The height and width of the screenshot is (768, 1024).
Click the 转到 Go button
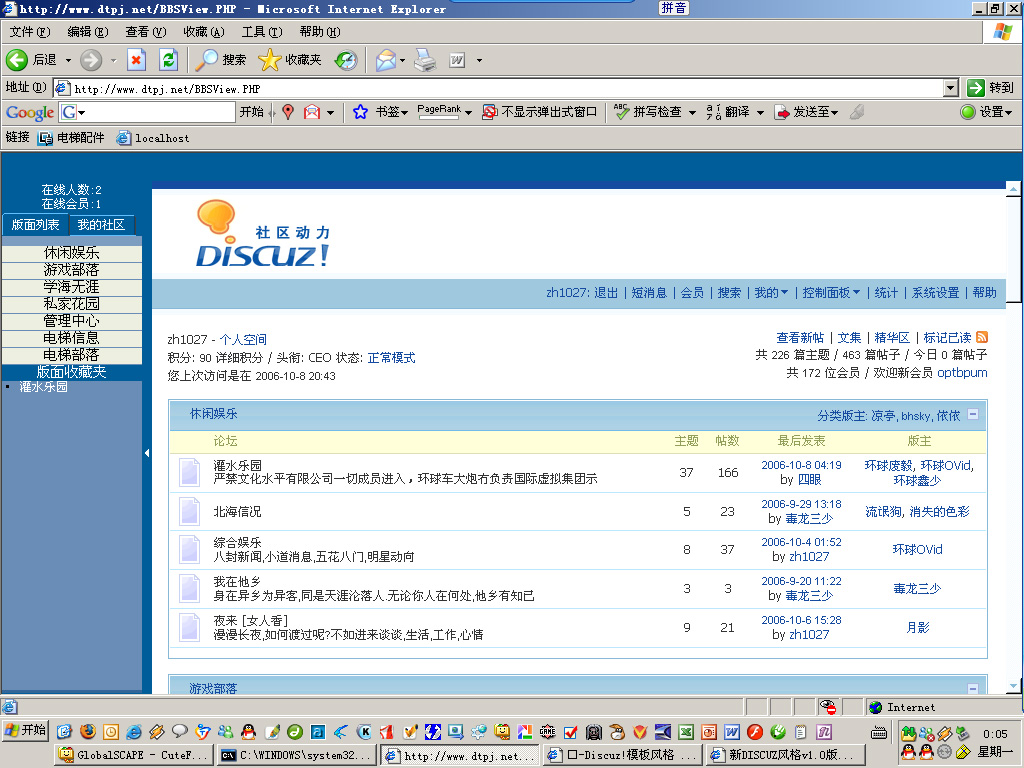(991, 88)
